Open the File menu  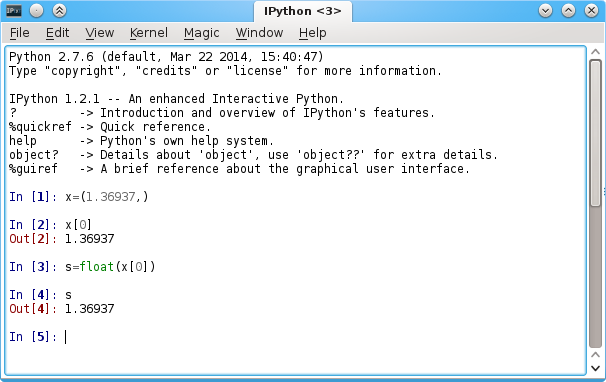coord(19,33)
